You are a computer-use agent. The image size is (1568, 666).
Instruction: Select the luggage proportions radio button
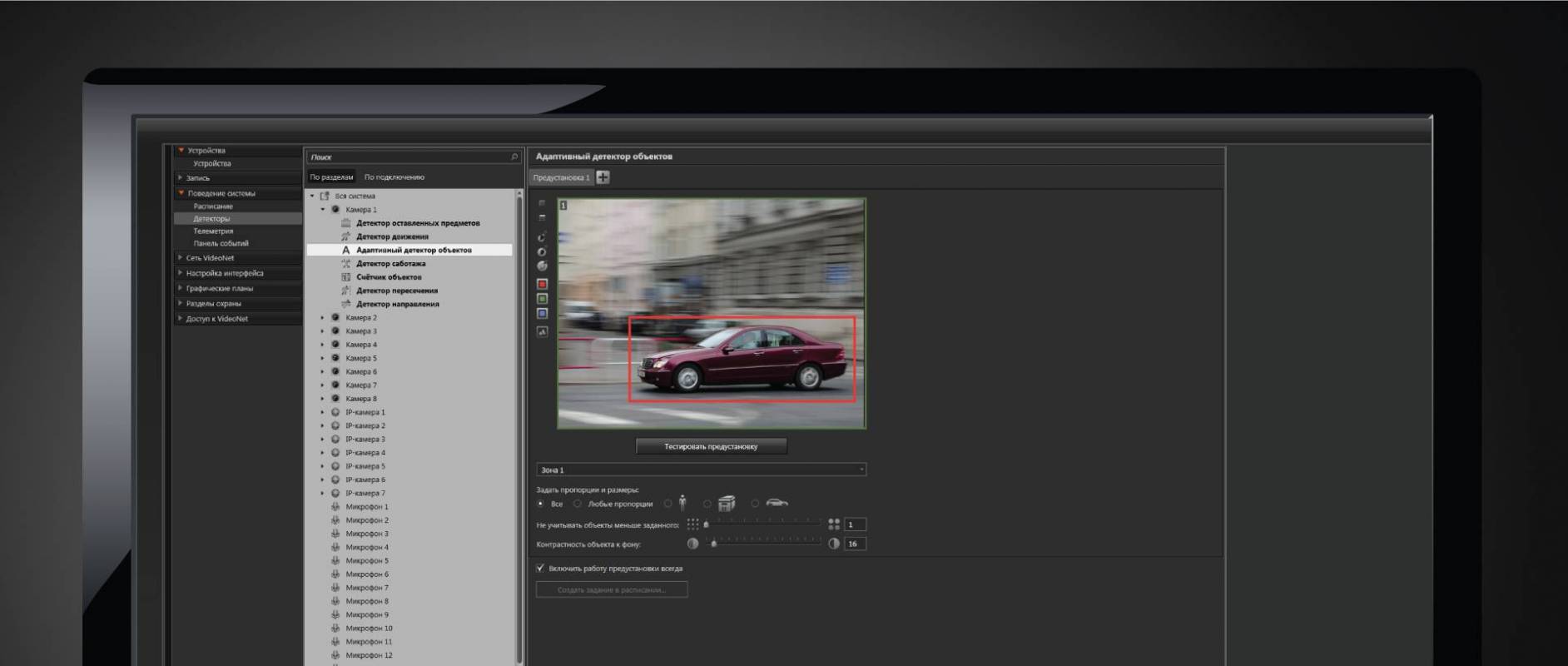pos(707,504)
